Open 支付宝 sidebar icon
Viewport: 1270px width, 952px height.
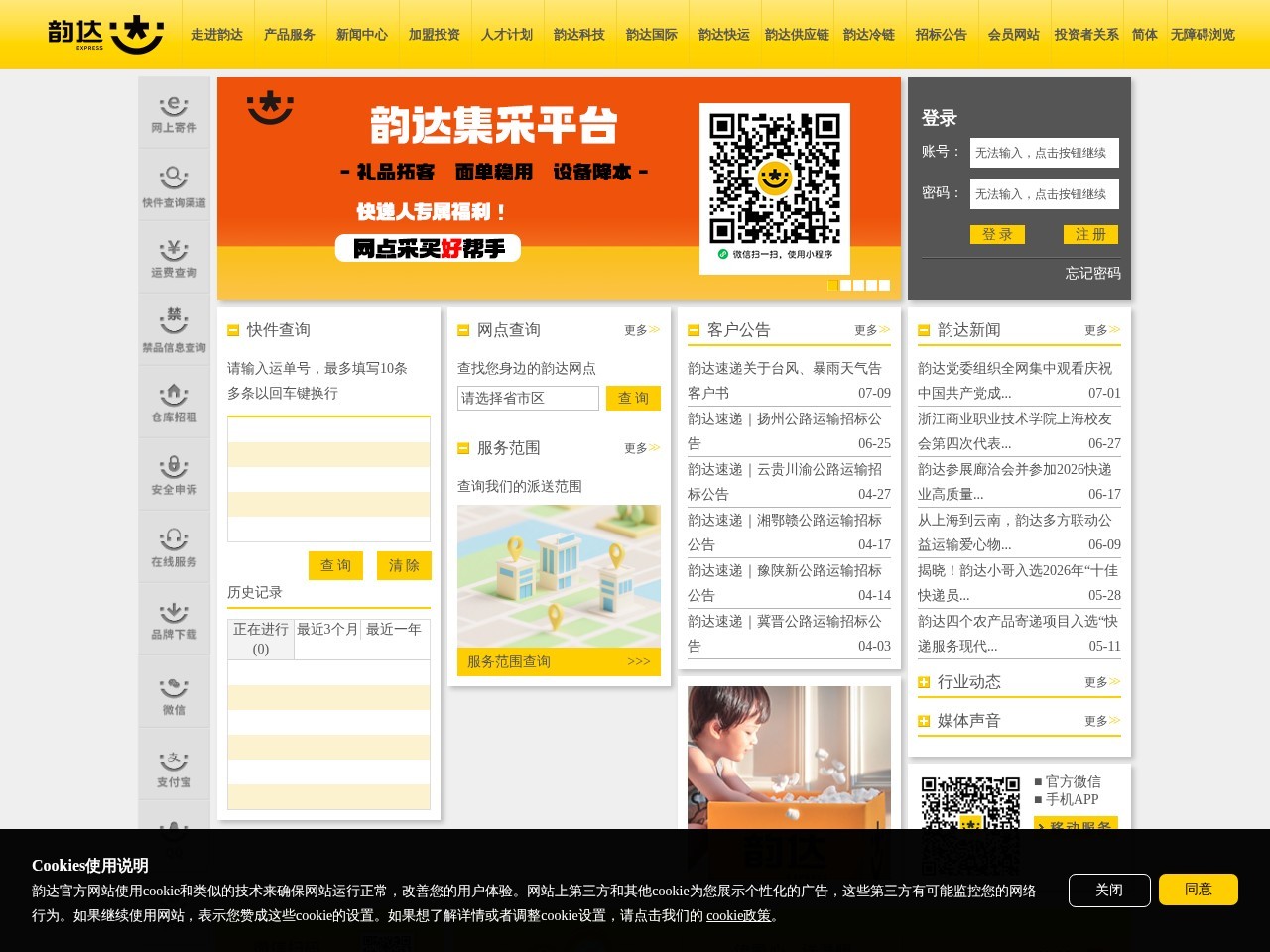click(174, 765)
